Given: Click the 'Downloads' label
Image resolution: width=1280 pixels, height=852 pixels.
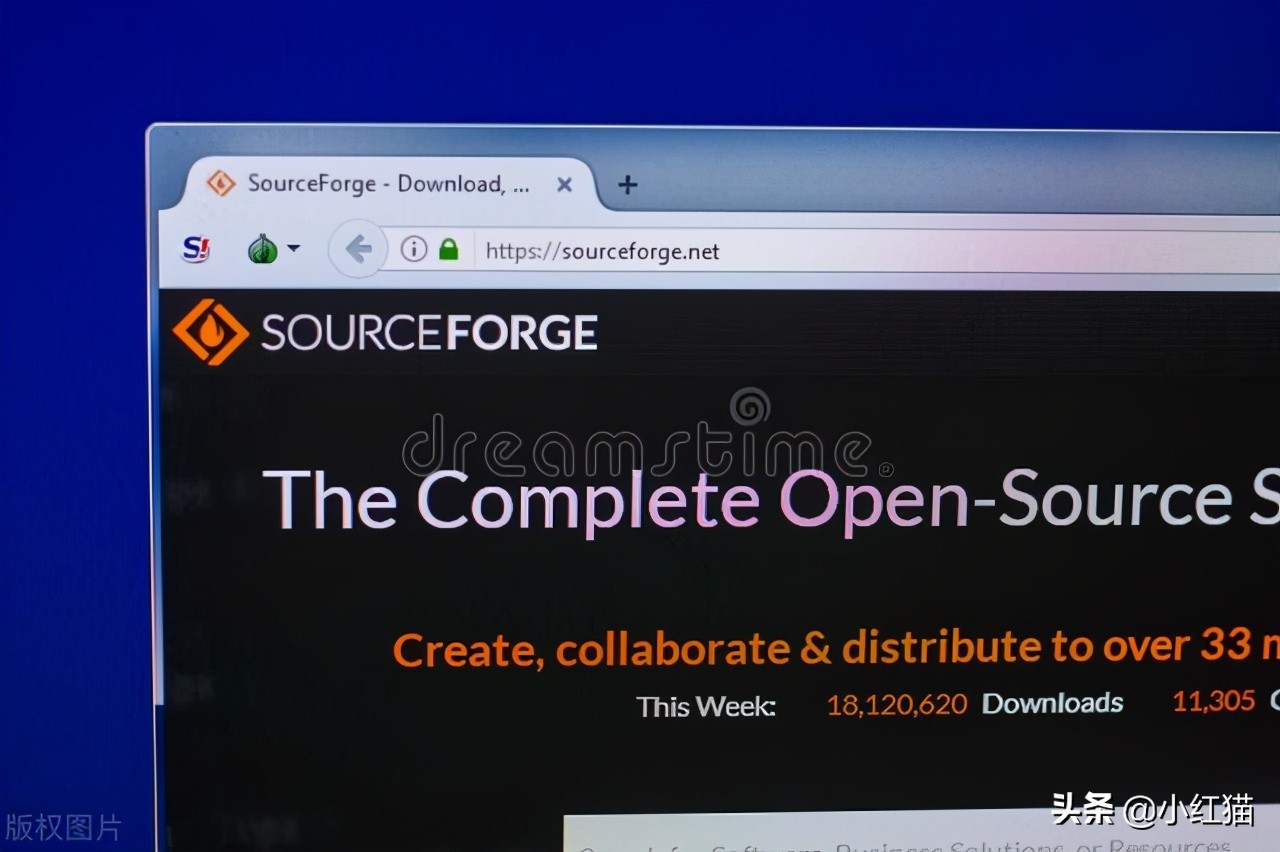Looking at the screenshot, I should pyautogui.click(x=1052, y=703).
